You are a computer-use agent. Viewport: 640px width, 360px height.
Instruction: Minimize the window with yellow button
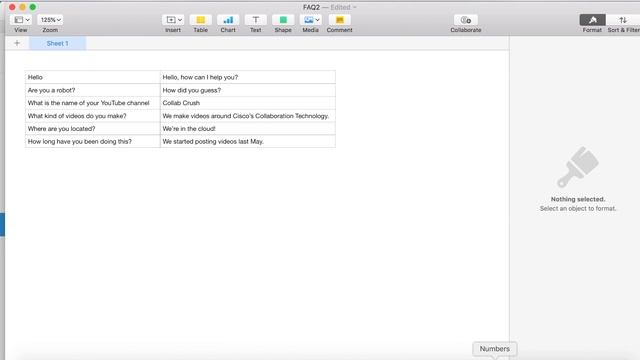22,7
